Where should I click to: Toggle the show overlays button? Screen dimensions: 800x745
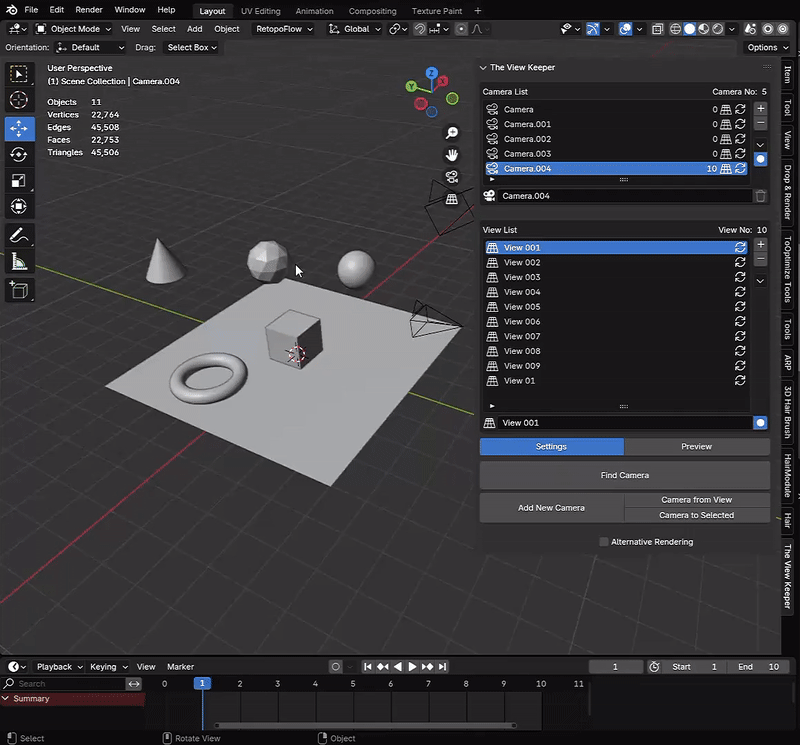tap(626, 29)
